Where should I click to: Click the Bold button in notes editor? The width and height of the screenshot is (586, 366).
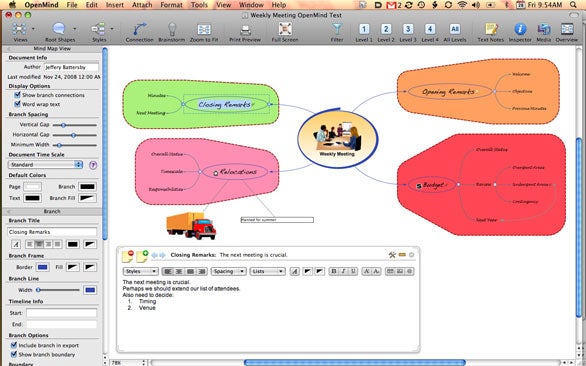click(x=334, y=271)
